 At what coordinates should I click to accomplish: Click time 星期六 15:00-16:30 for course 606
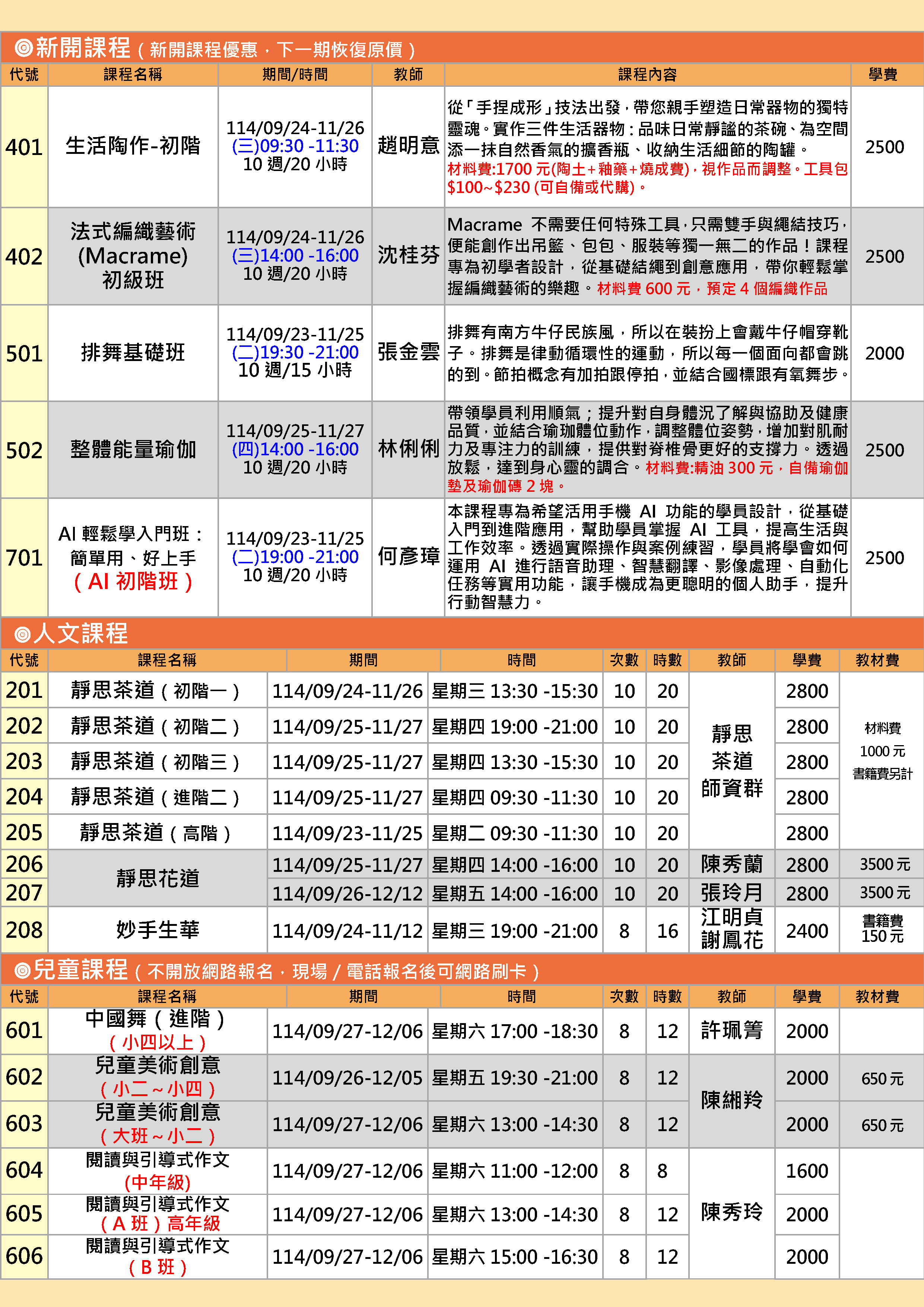click(x=514, y=1257)
